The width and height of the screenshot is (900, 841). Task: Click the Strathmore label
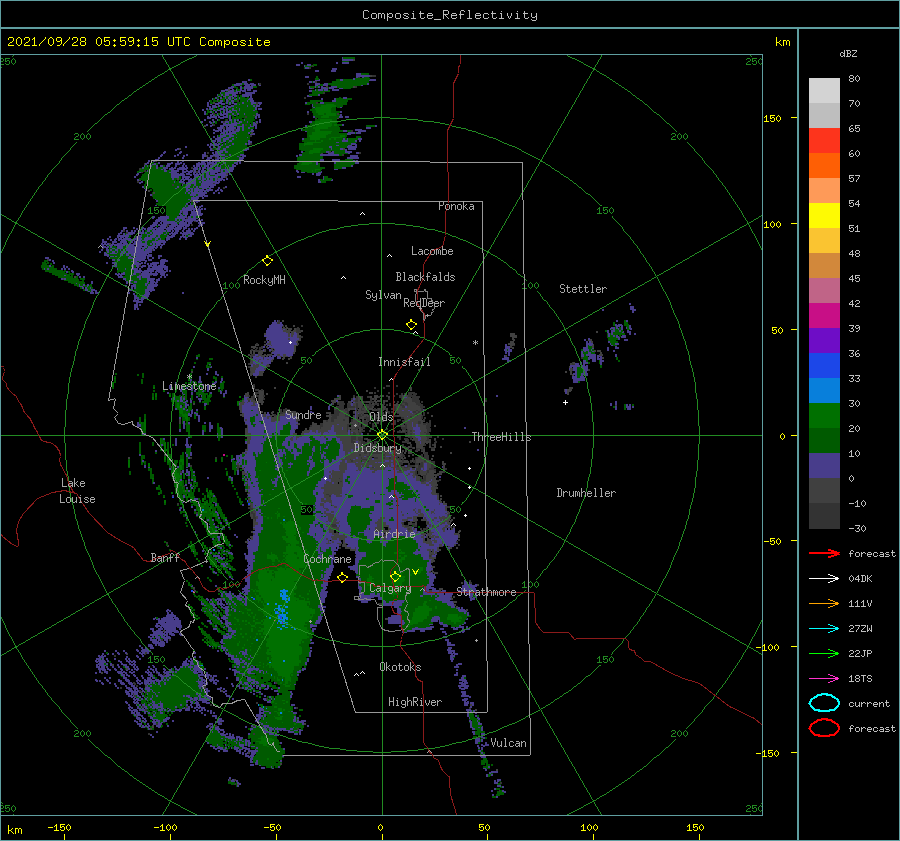[x=486, y=592]
